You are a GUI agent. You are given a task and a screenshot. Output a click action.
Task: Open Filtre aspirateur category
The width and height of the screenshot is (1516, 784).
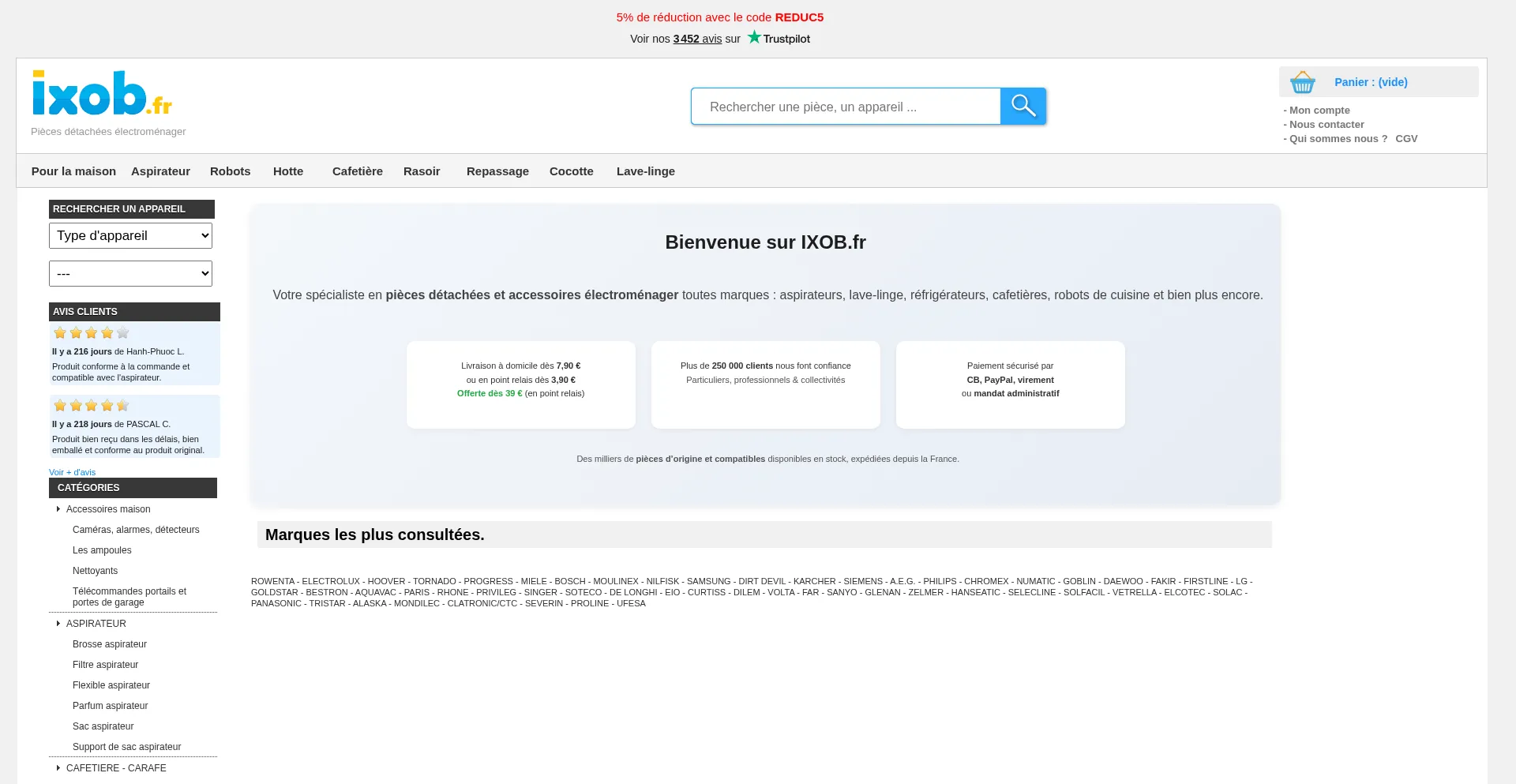click(105, 665)
